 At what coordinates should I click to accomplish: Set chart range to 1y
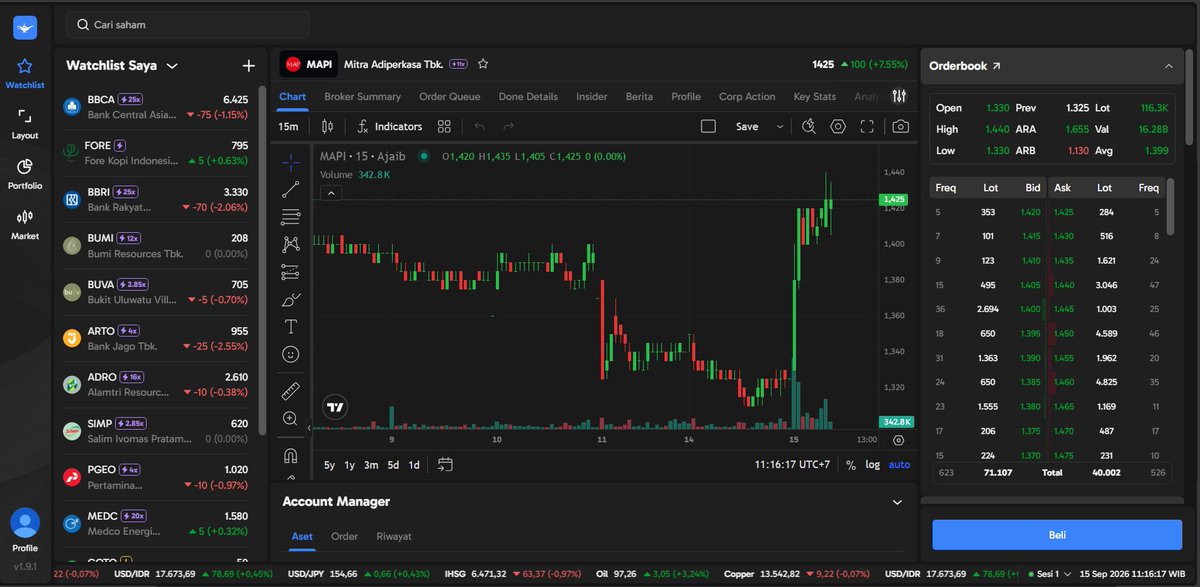click(350, 465)
